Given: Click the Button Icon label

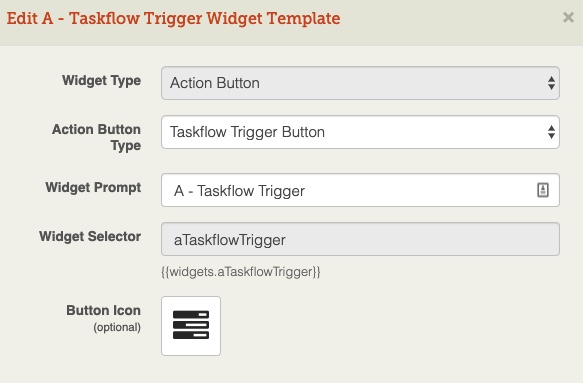Looking at the screenshot, I should click(104, 310).
